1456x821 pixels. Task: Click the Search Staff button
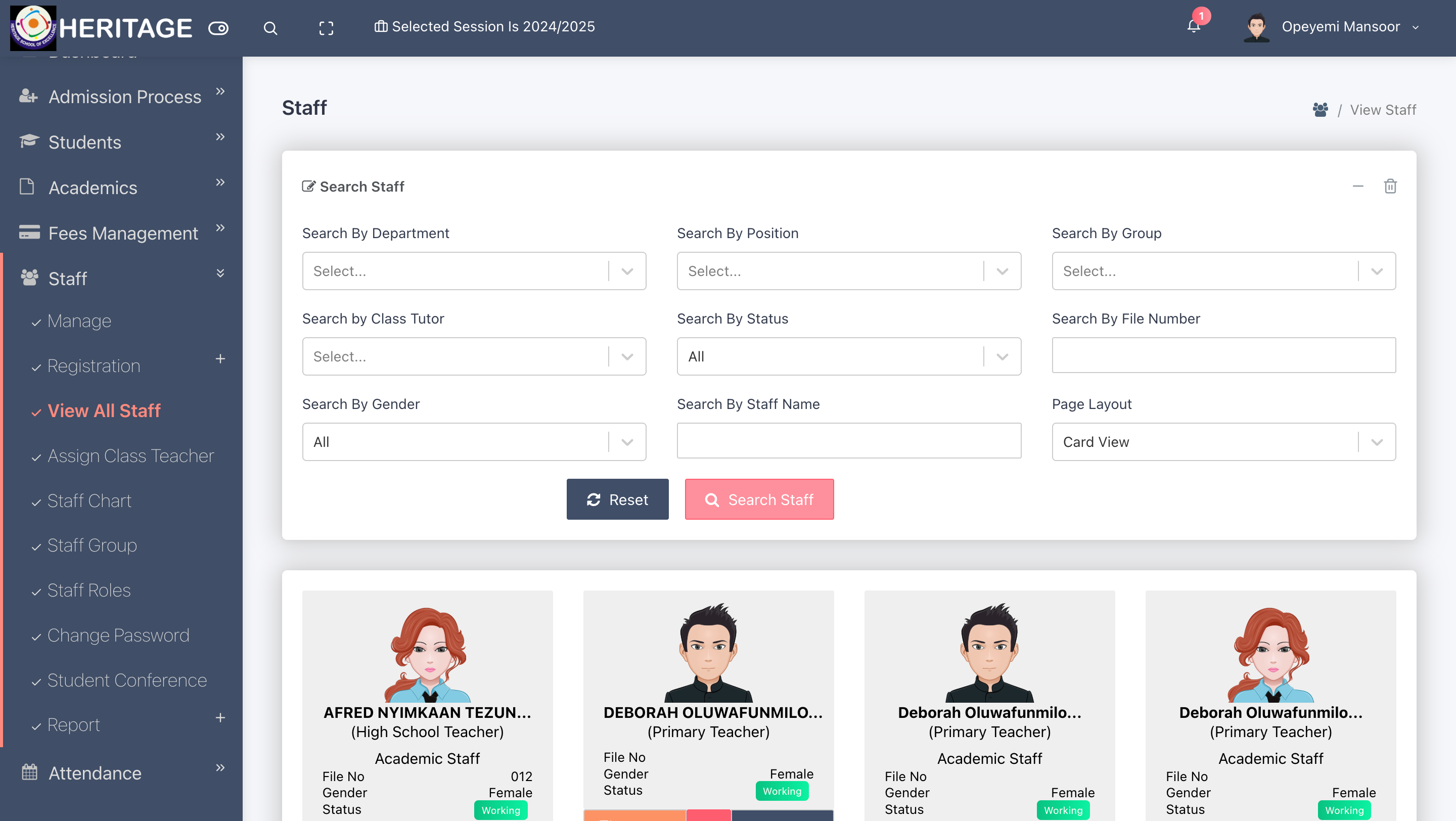pos(759,499)
